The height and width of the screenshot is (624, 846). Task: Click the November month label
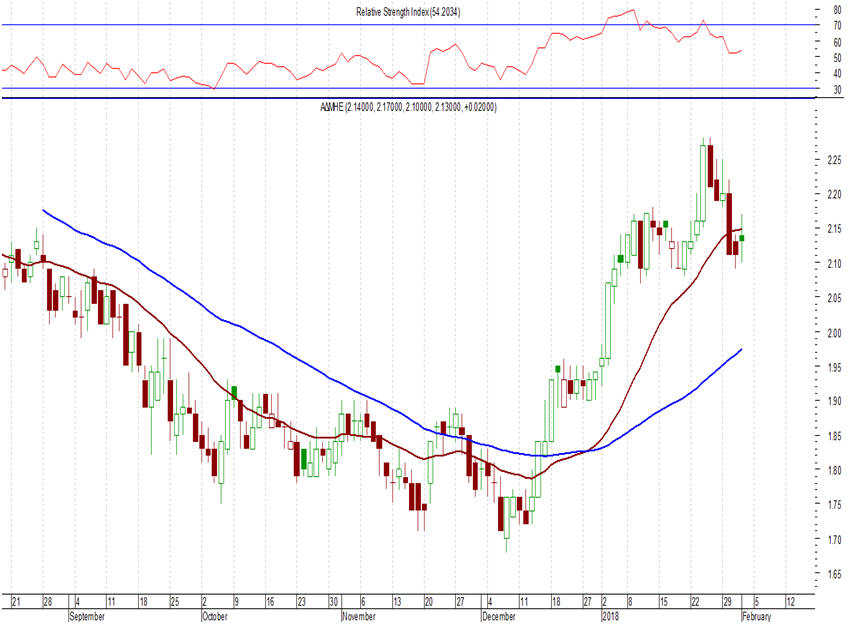coord(359,616)
